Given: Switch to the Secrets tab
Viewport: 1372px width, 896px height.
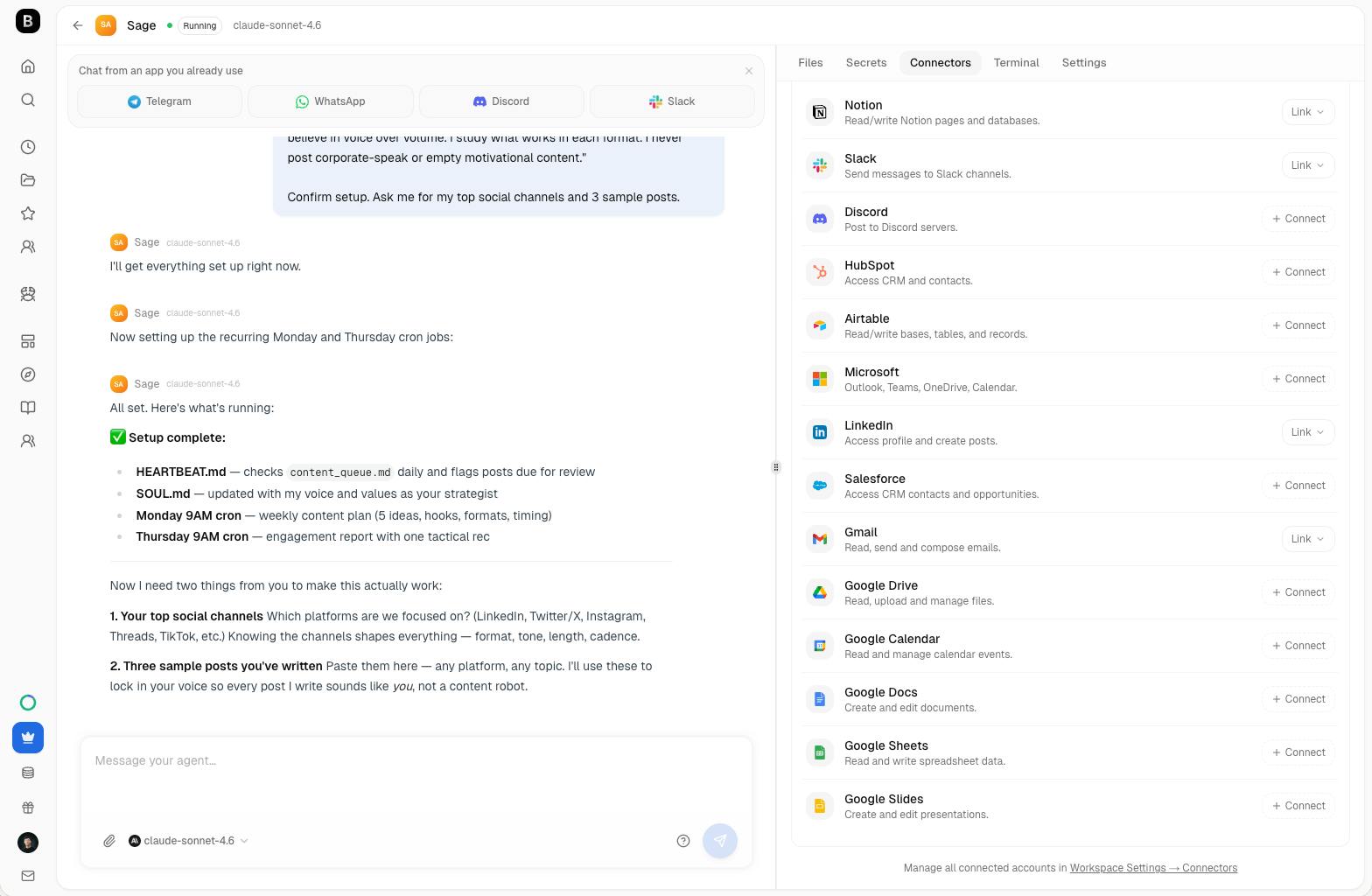Looking at the screenshot, I should 866,63.
